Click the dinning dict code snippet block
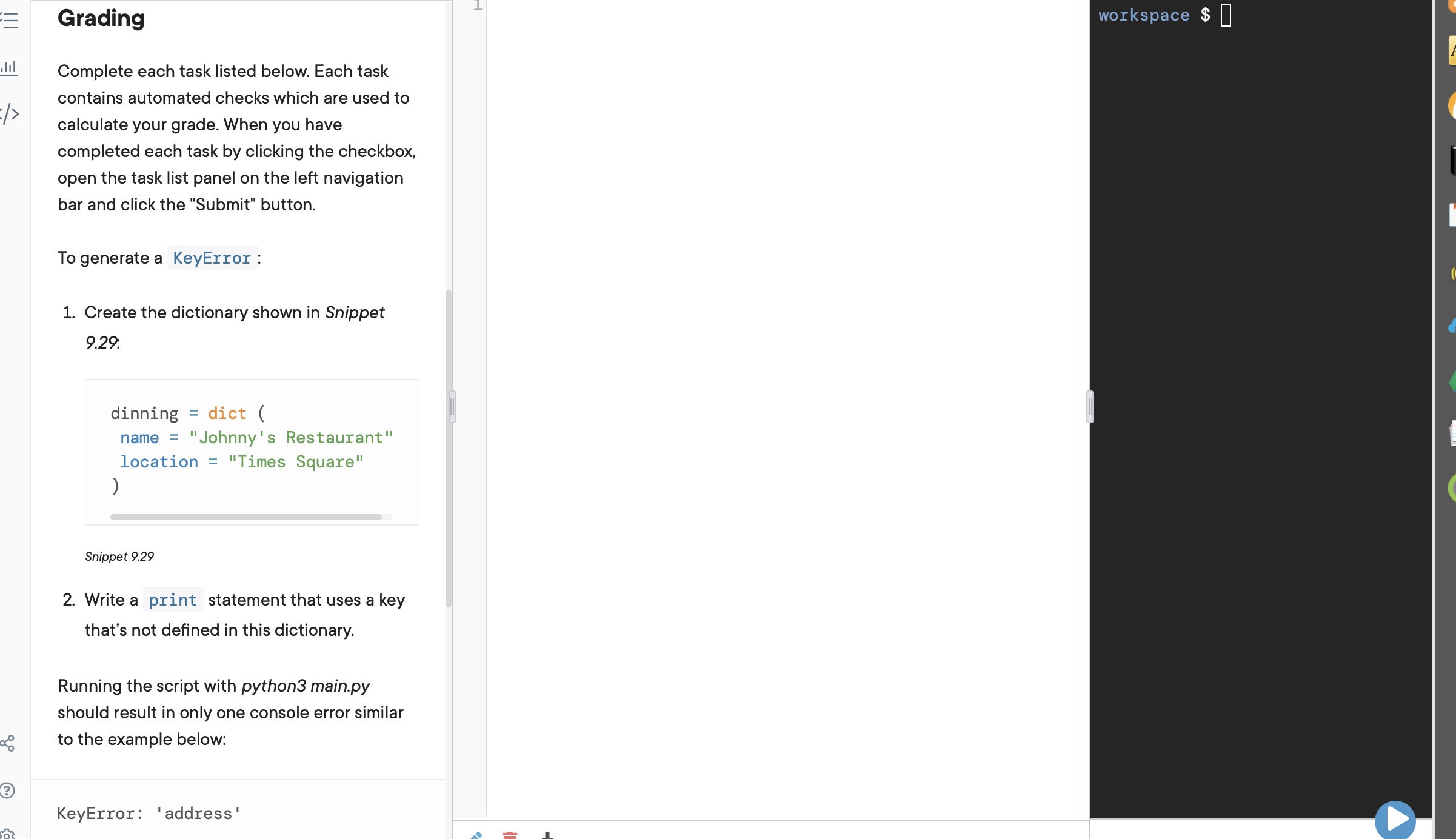Viewport: 1456px width, 839px height. 251,449
